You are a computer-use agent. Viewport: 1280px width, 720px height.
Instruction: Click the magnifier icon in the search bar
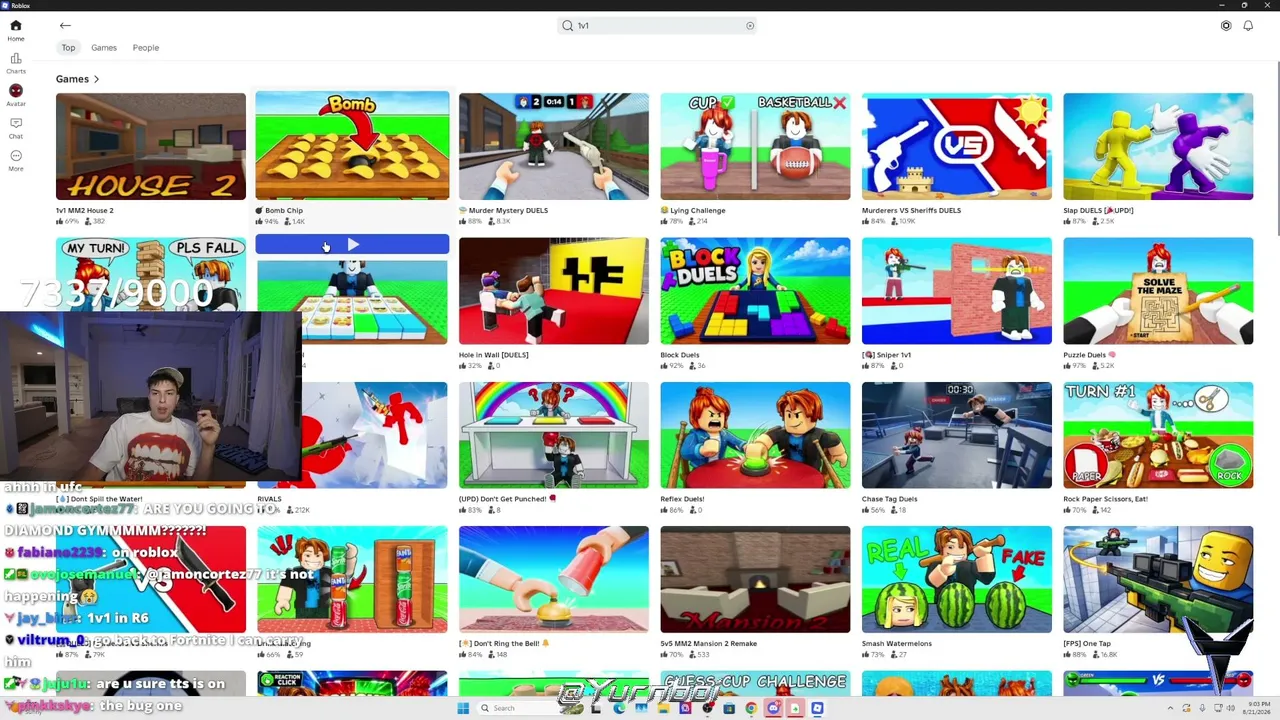pyautogui.click(x=568, y=26)
